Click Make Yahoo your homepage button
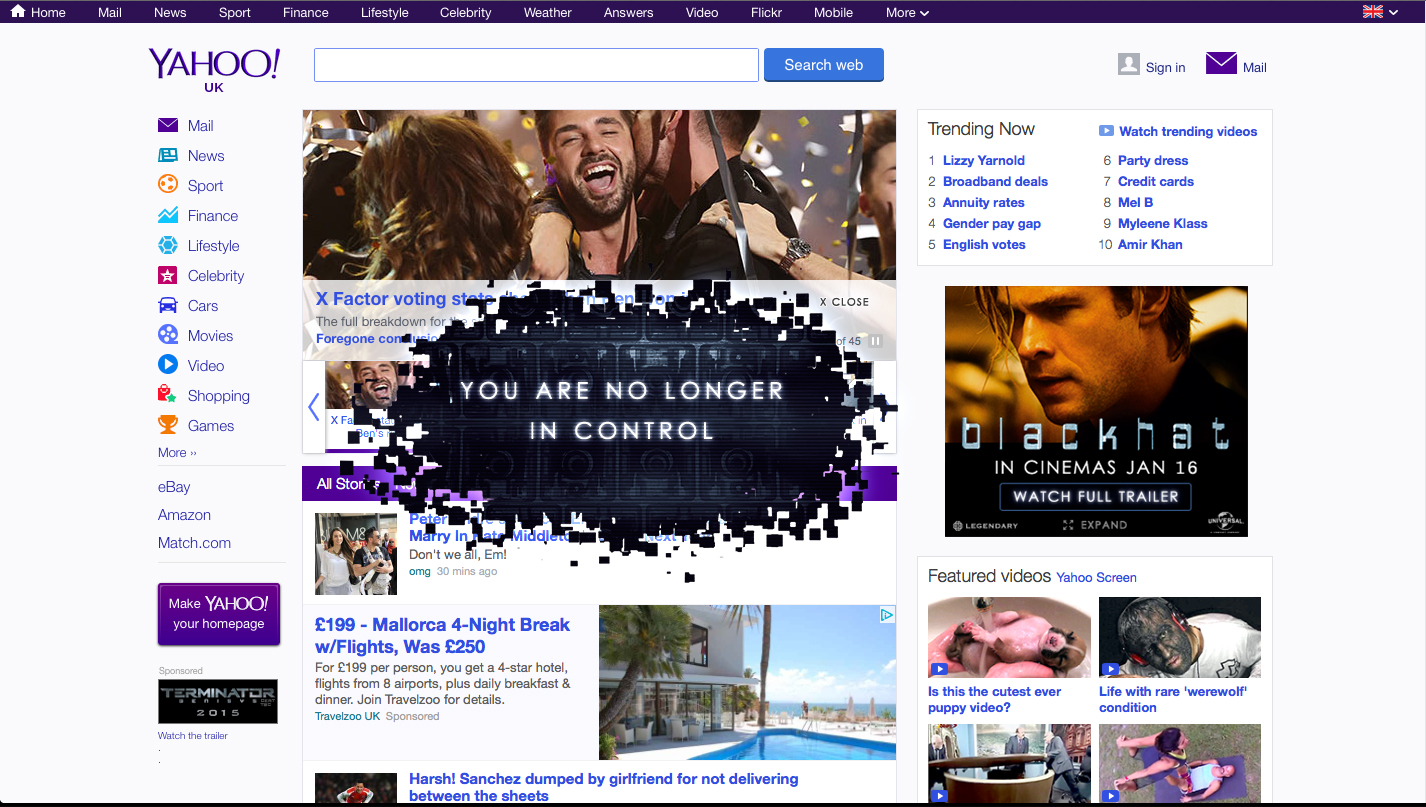The width and height of the screenshot is (1426, 807). tap(219, 613)
